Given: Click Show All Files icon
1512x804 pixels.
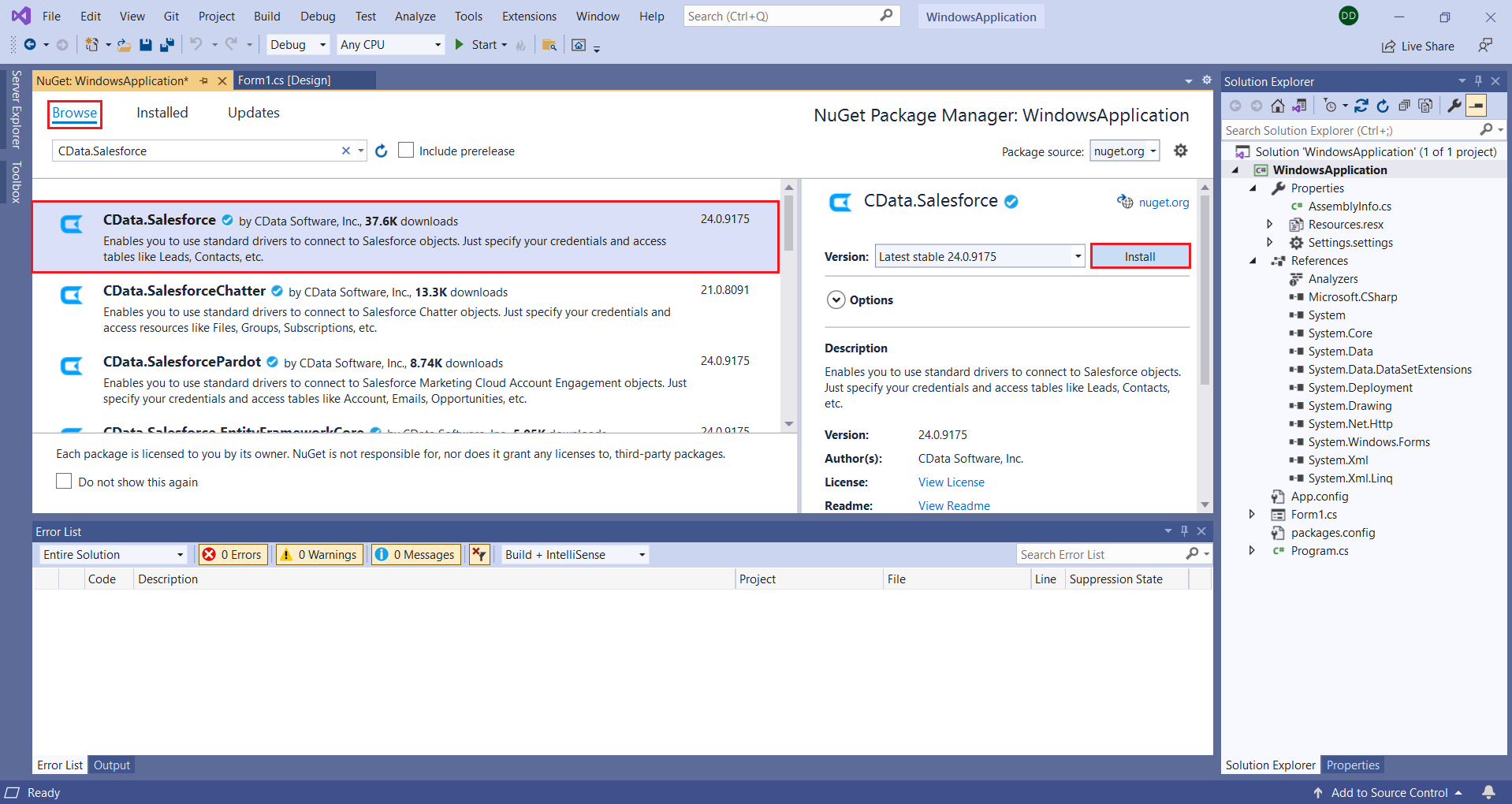Looking at the screenshot, I should coord(1425,106).
